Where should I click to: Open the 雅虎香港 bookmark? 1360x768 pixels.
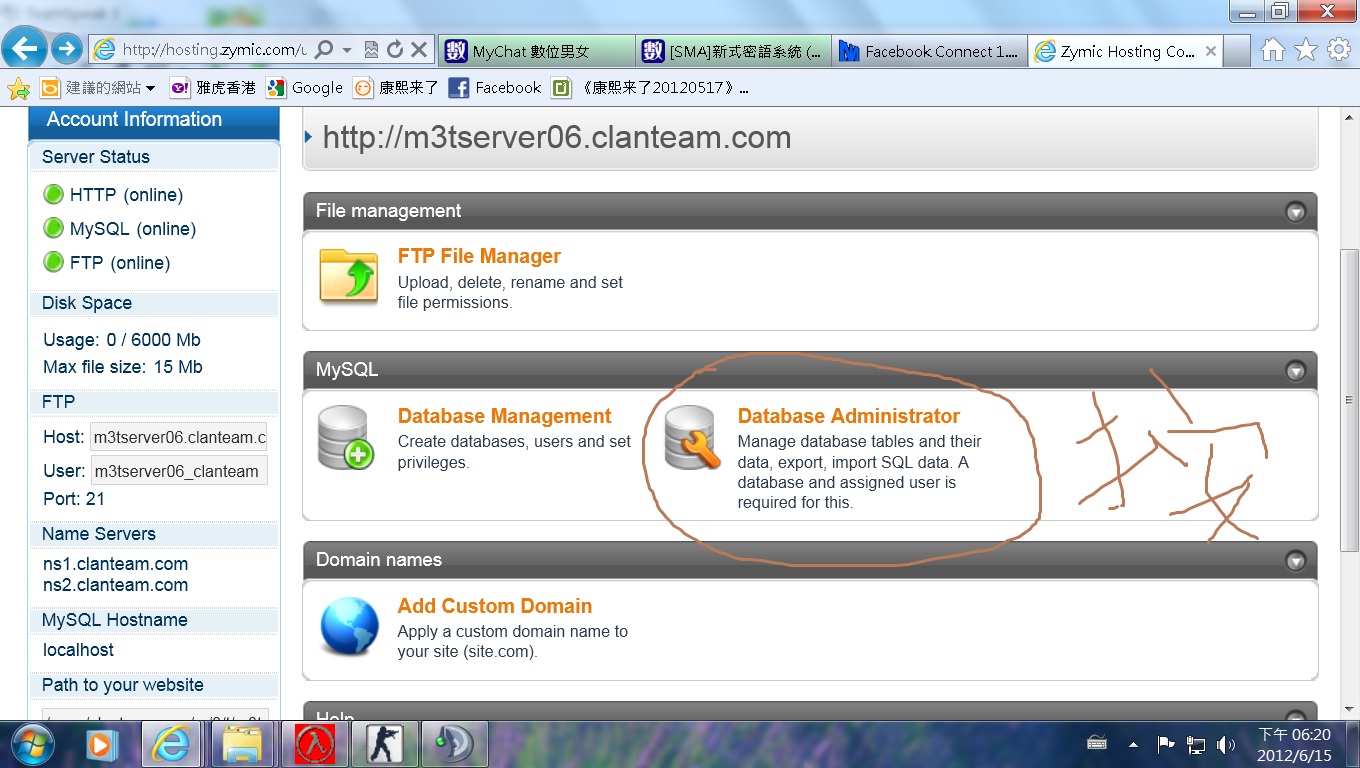(x=213, y=88)
